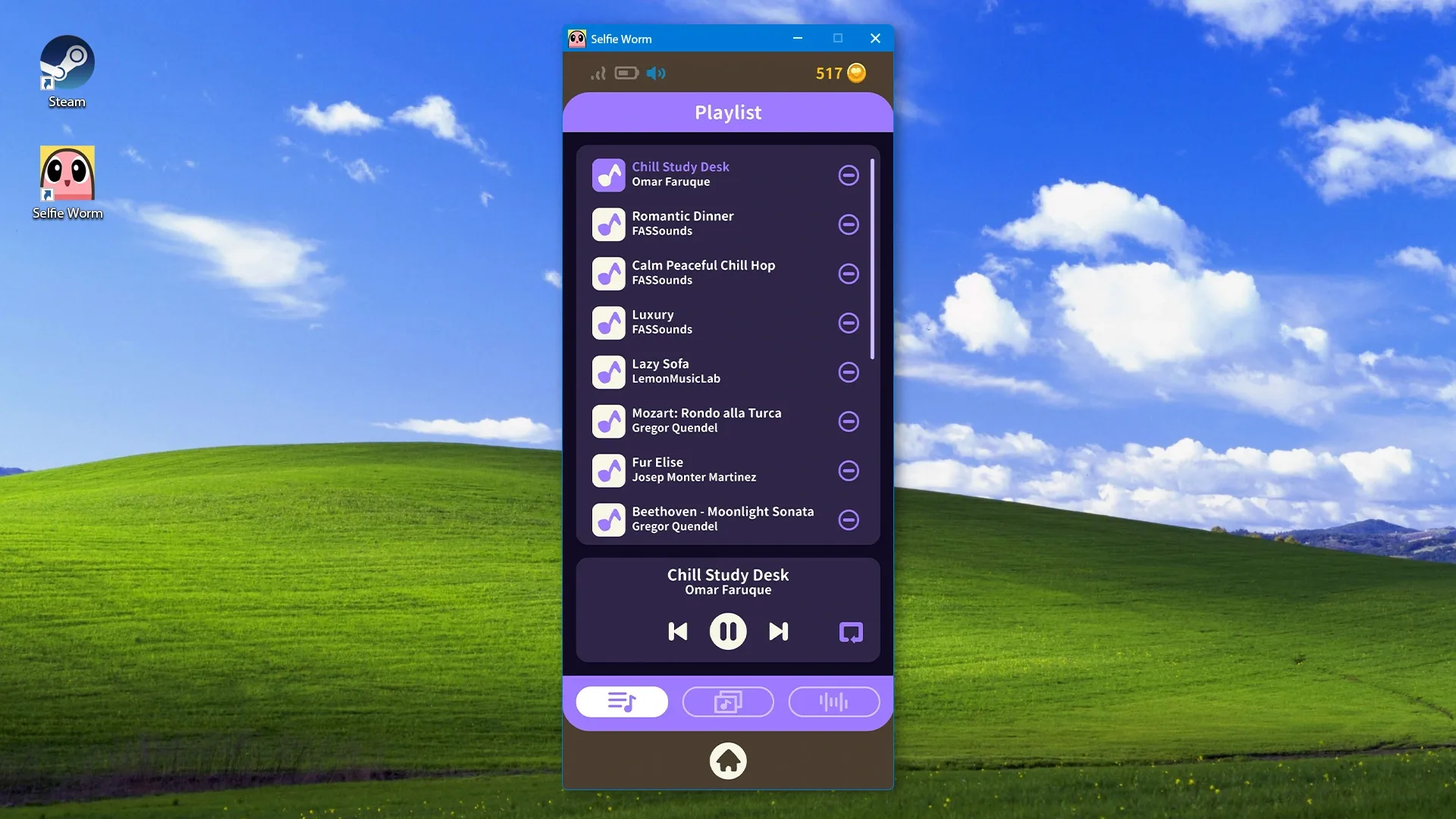This screenshot has height=819, width=1456.
Task: Click the Calm Peaceful Chill Hop note icon
Action: point(609,274)
